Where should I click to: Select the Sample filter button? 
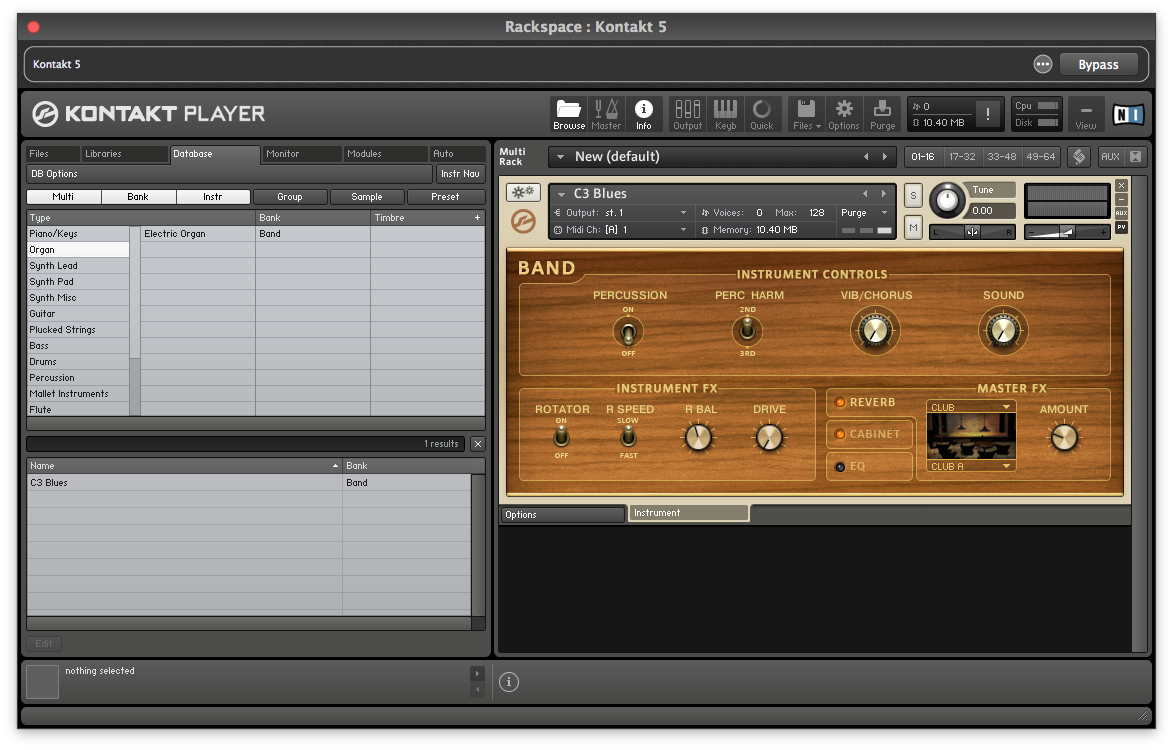(x=367, y=197)
